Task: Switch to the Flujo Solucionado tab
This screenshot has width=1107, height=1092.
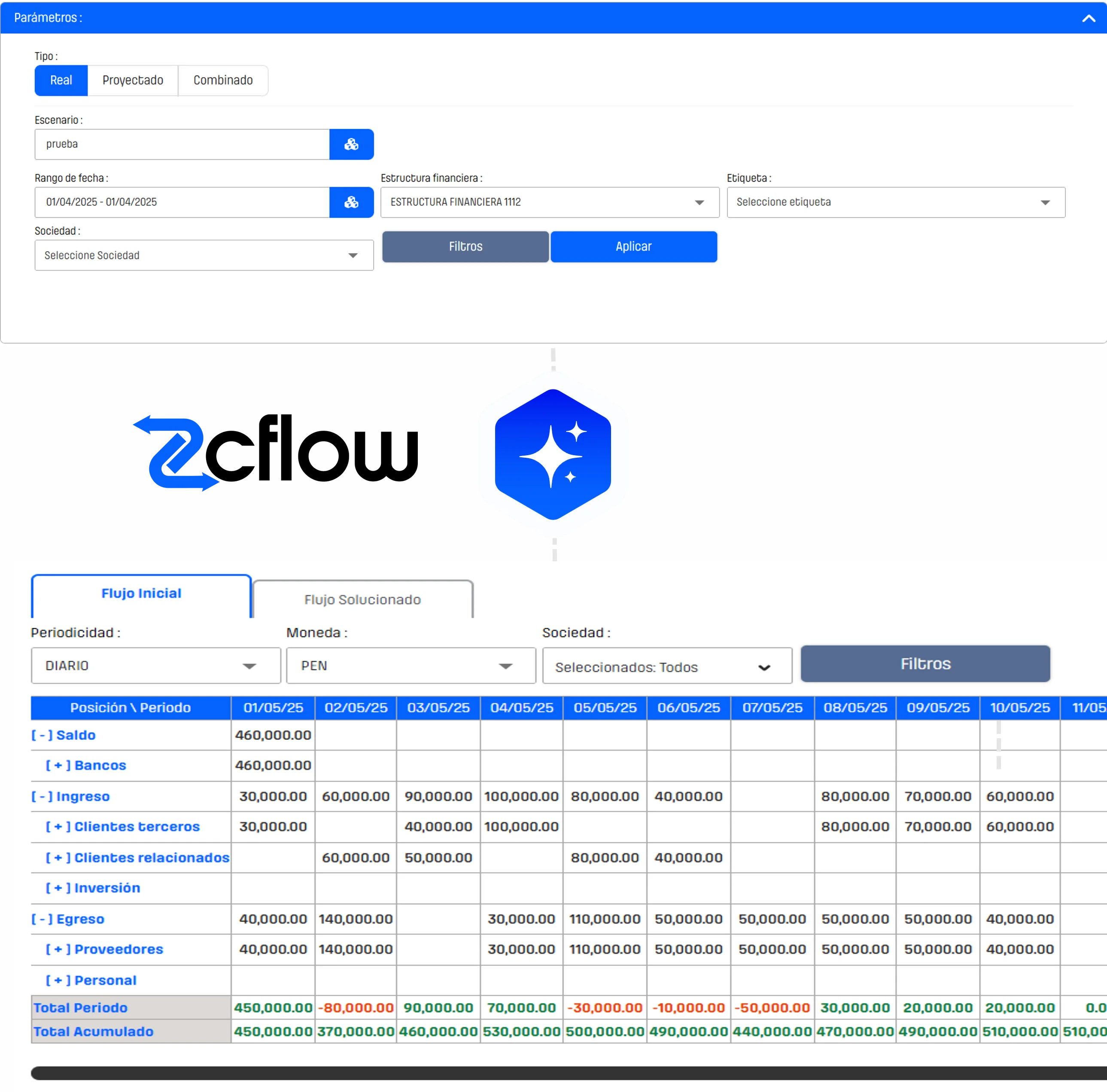Action: (362, 599)
